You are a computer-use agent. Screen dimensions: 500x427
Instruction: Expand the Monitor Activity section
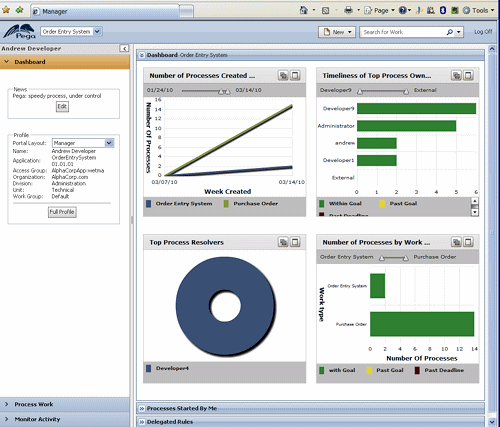[x=65, y=419]
